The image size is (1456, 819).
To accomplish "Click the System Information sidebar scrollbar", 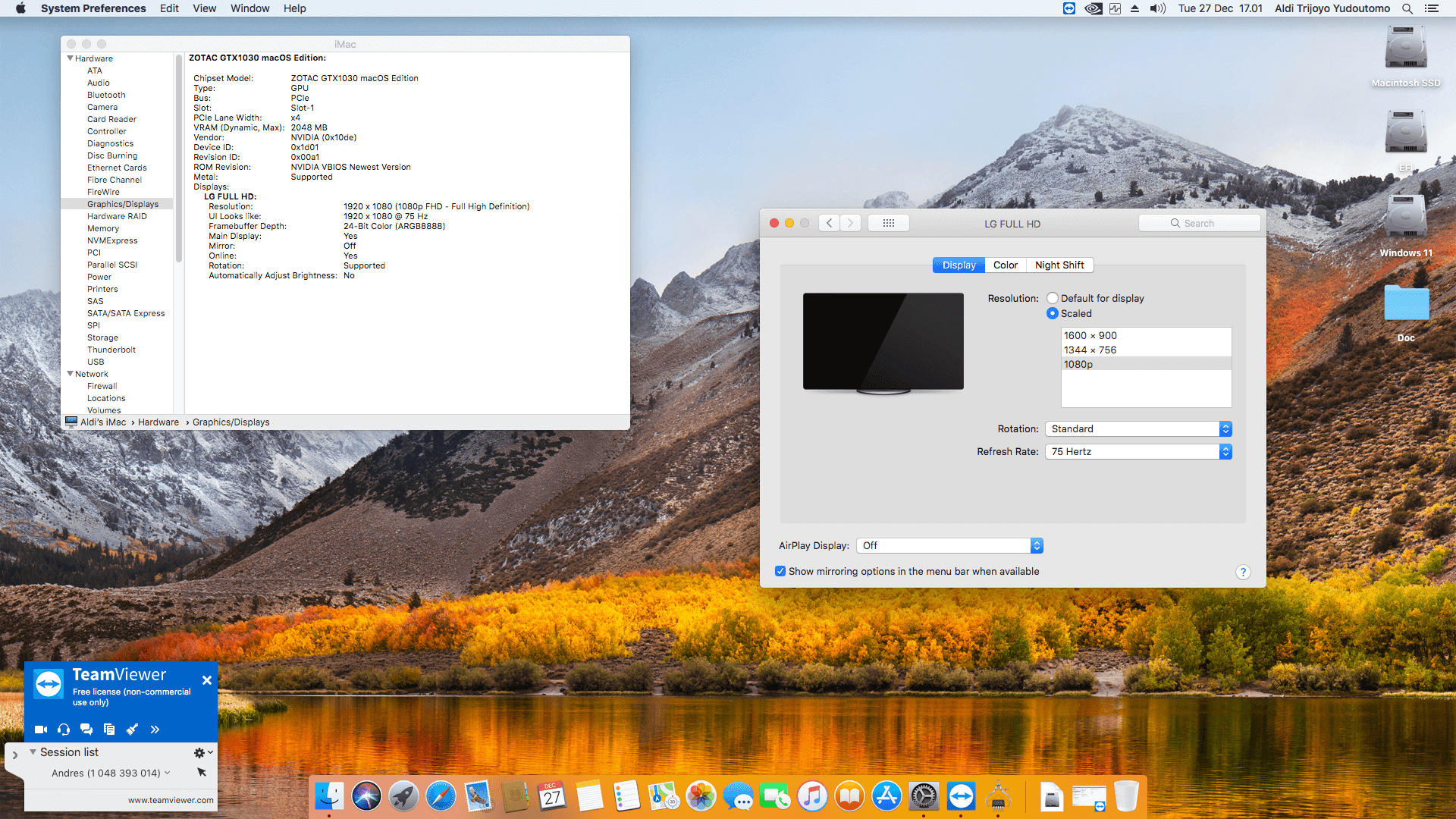I will click(x=179, y=158).
